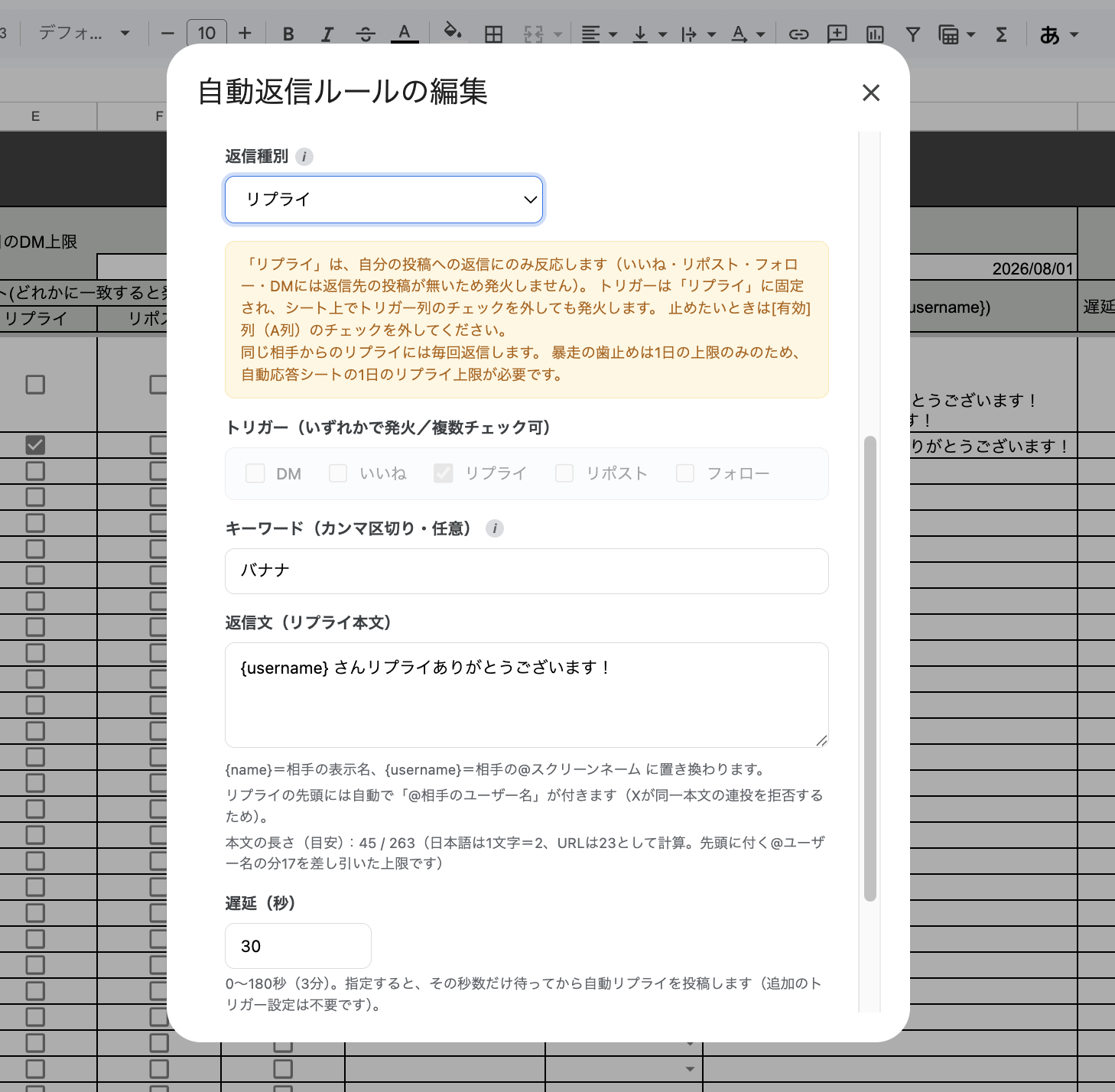Grab the textarea resize handle
Screen dimensions: 1115x1092
(821, 740)
